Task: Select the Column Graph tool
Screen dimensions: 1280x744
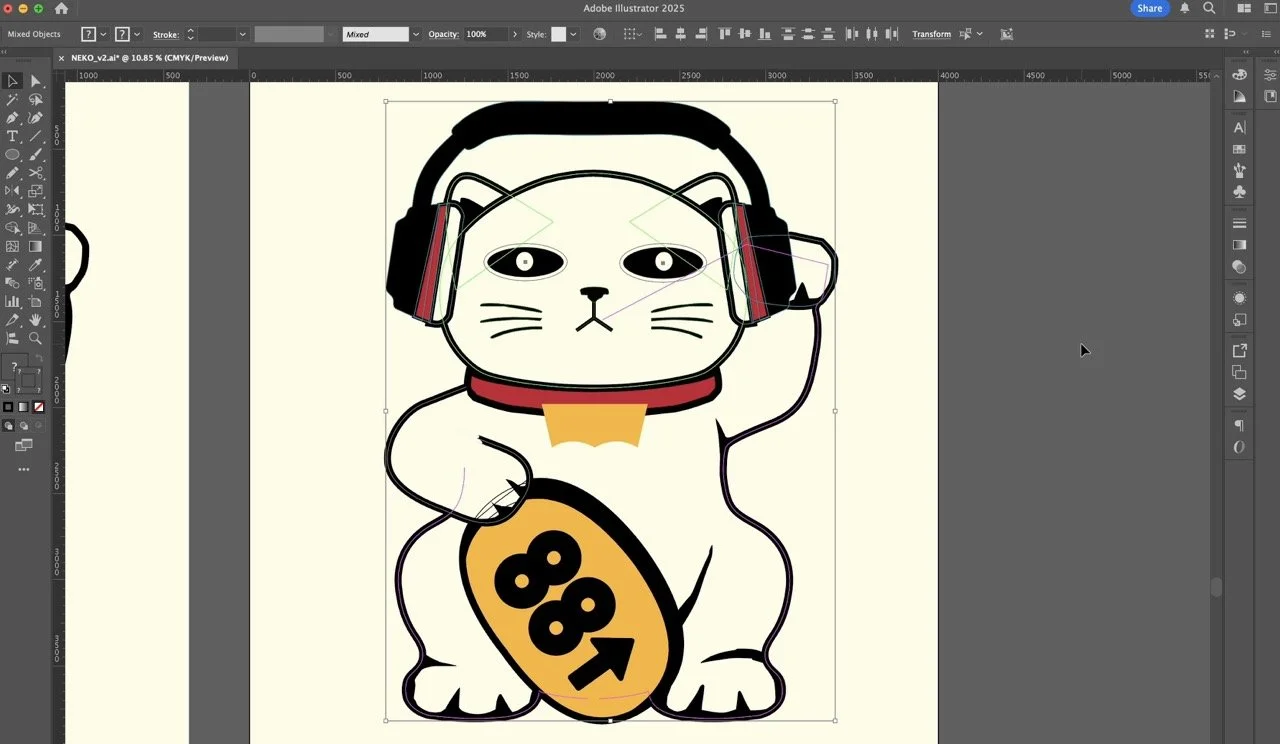Action: [x=12, y=301]
